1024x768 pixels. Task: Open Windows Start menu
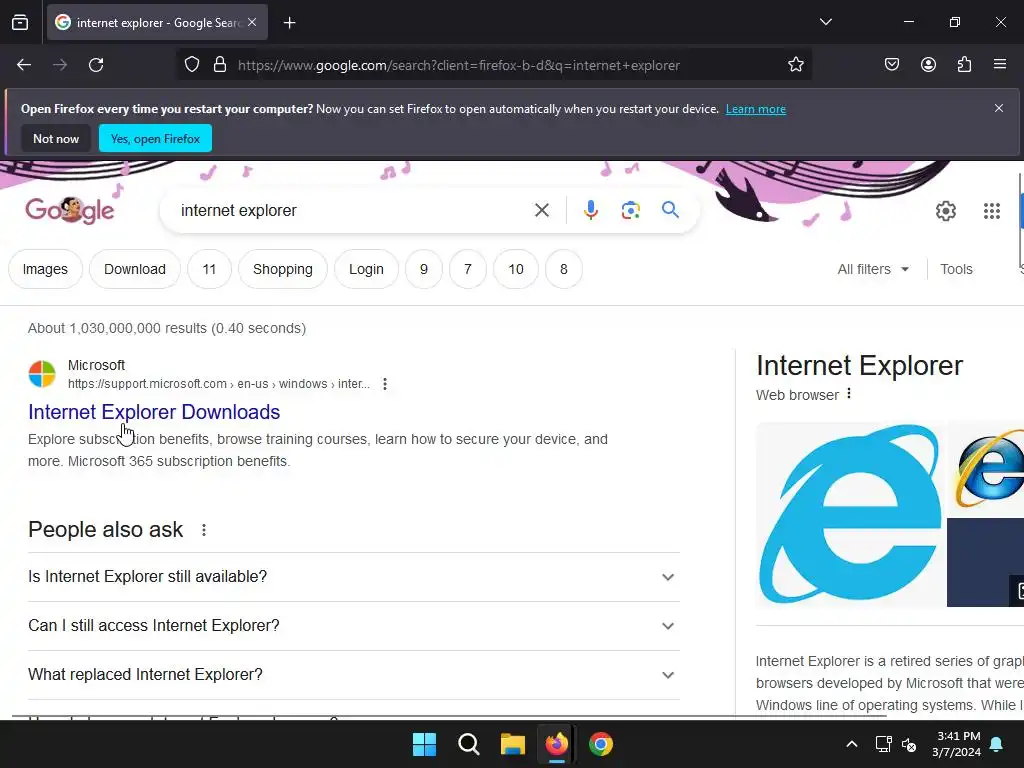[424, 744]
